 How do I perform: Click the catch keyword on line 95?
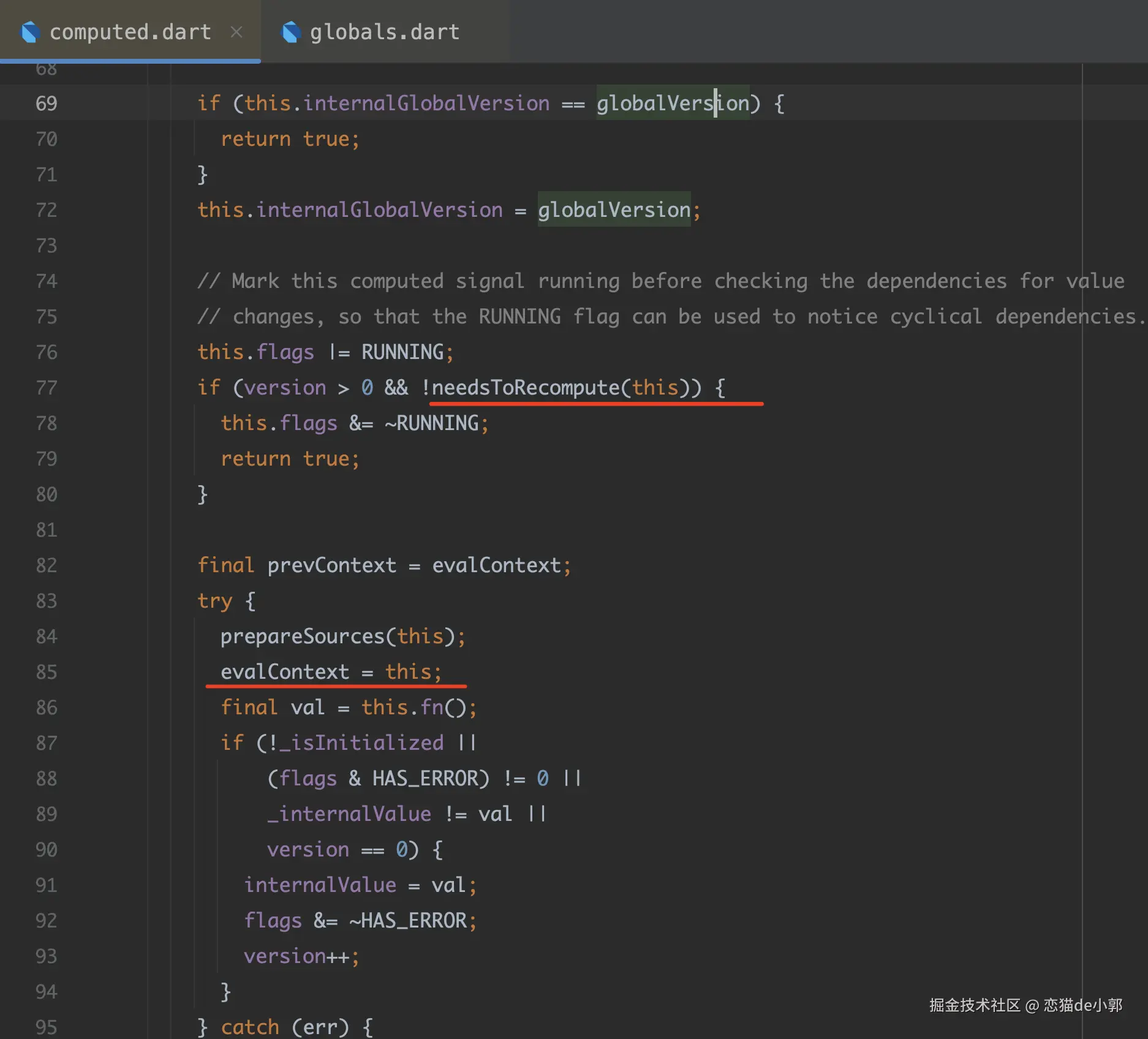pyautogui.click(x=250, y=1027)
